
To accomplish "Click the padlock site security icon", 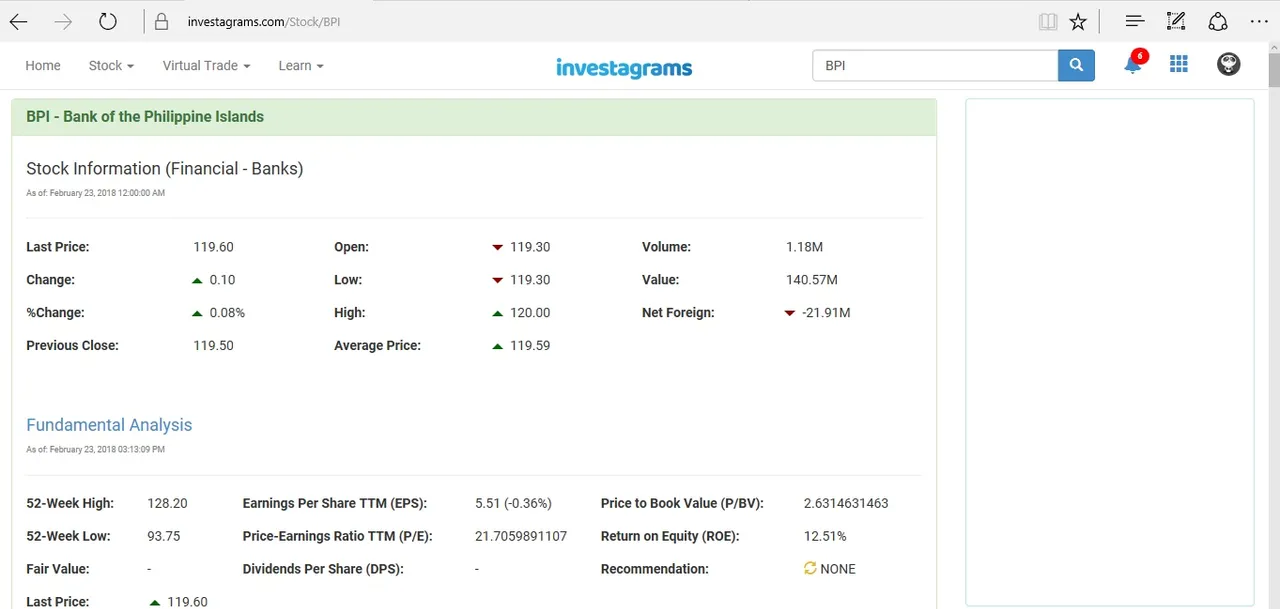I will pos(161,21).
